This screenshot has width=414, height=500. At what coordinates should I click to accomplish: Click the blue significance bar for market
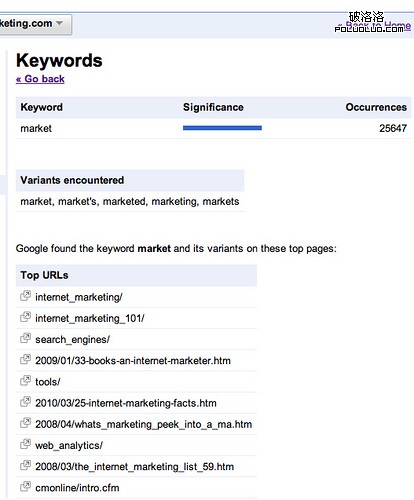click(222, 128)
